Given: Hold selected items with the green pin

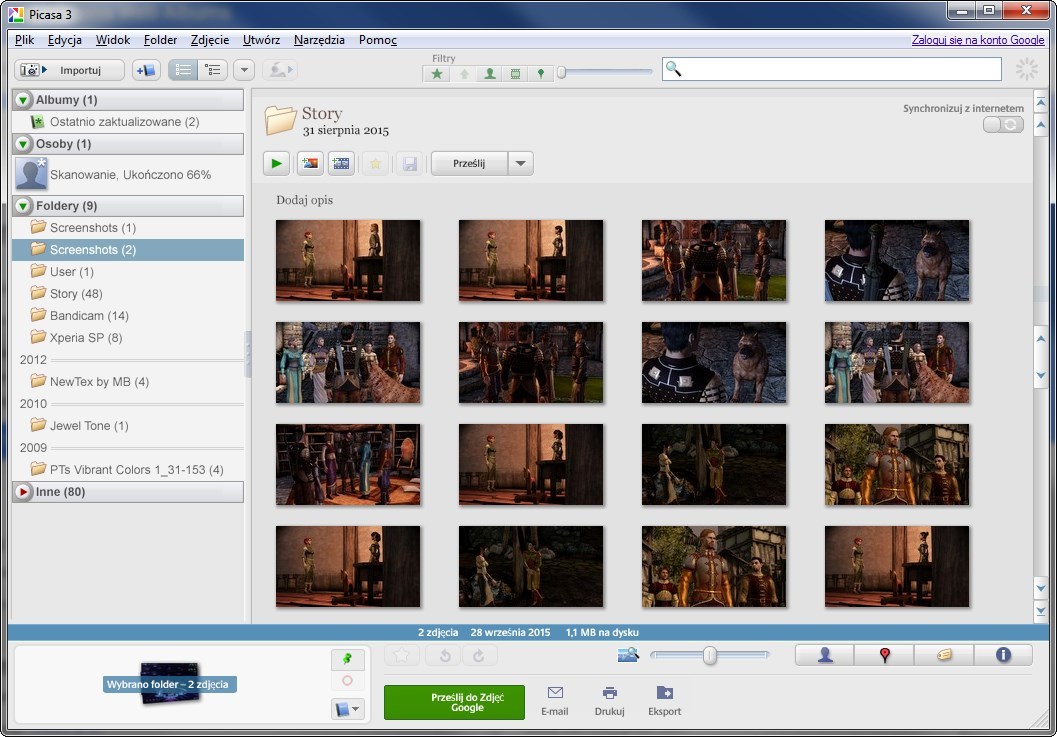Looking at the screenshot, I should pos(347,659).
